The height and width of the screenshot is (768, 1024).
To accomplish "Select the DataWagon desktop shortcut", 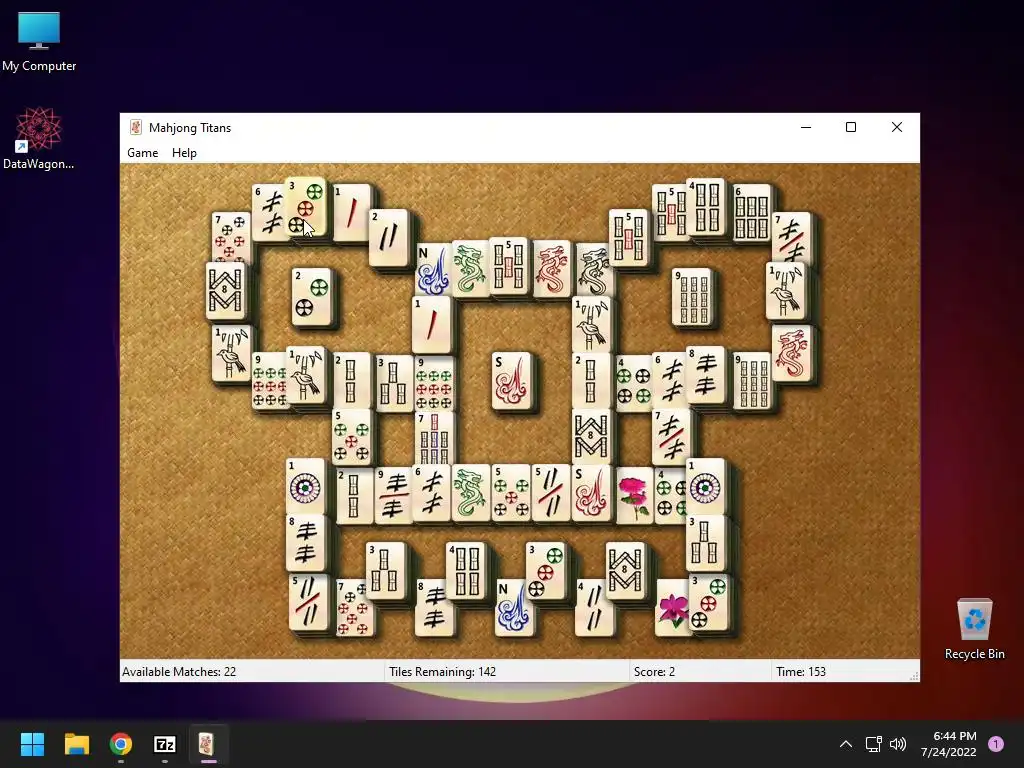I will 39,138.
